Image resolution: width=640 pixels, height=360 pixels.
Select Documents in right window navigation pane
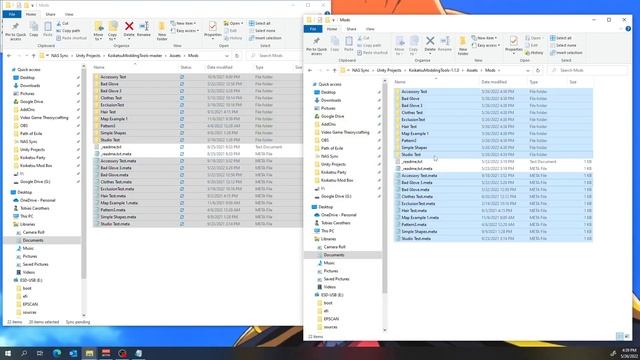333,255
